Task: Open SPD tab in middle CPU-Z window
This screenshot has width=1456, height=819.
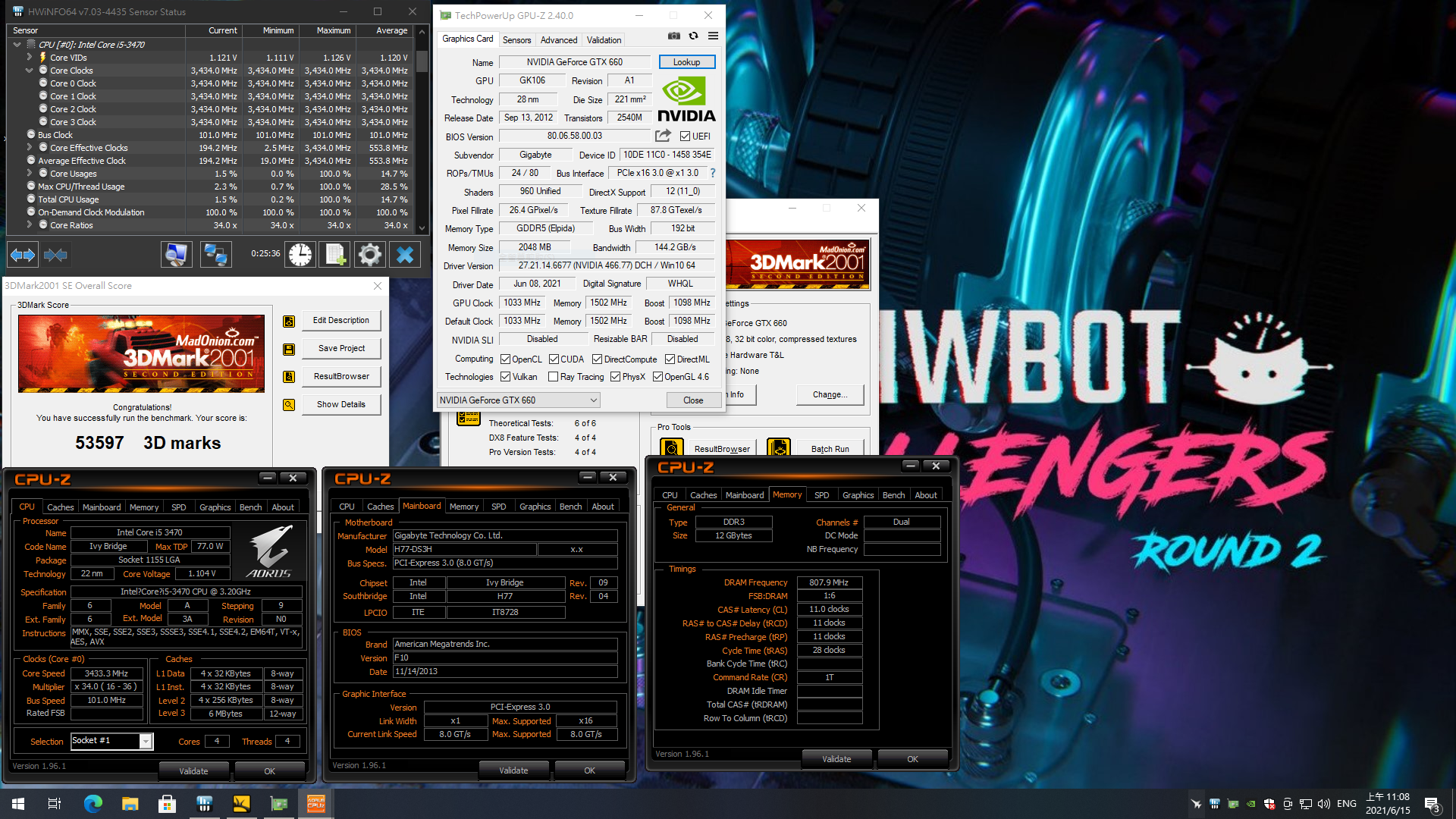Action: click(x=498, y=507)
